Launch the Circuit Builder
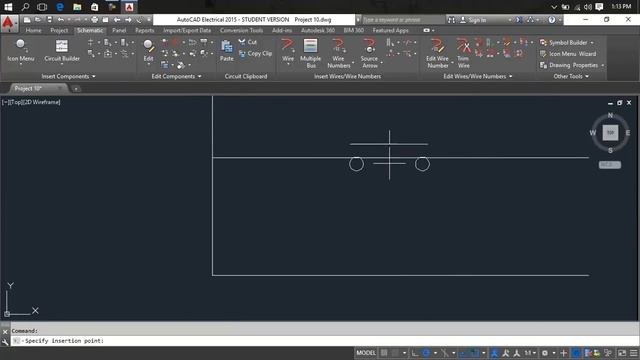The height and width of the screenshot is (360, 640). coord(62,51)
